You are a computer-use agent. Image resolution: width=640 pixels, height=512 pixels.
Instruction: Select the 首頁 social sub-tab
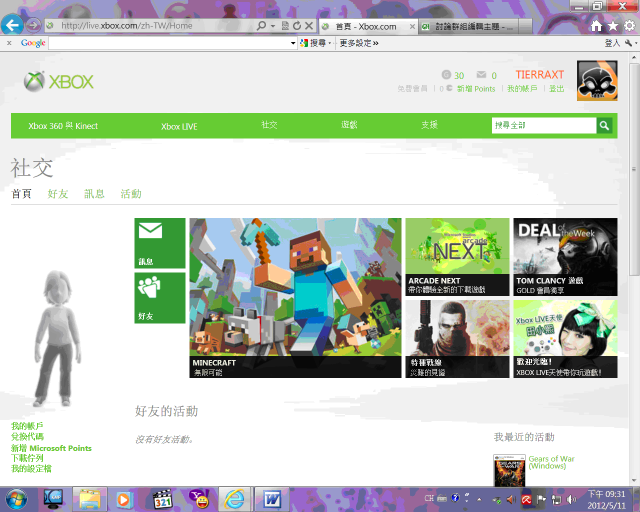click(21, 194)
